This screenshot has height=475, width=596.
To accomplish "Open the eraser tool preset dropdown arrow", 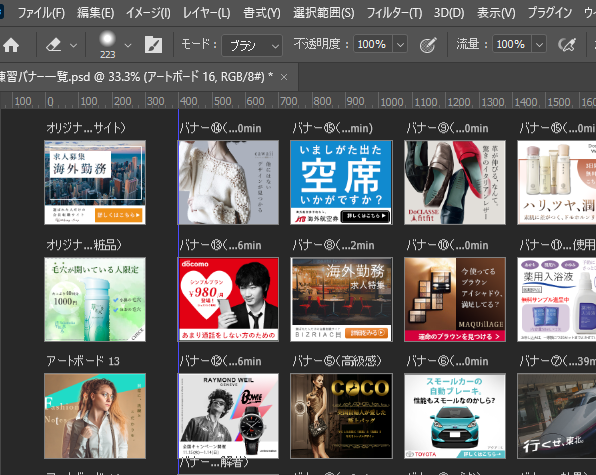I will (73, 46).
